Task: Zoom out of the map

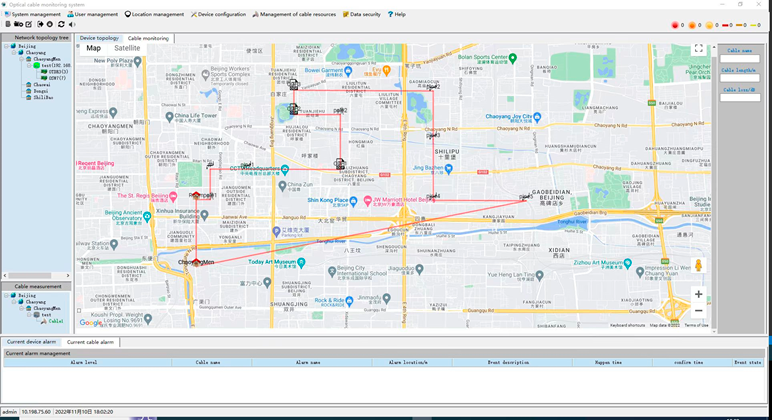Action: tap(698, 311)
